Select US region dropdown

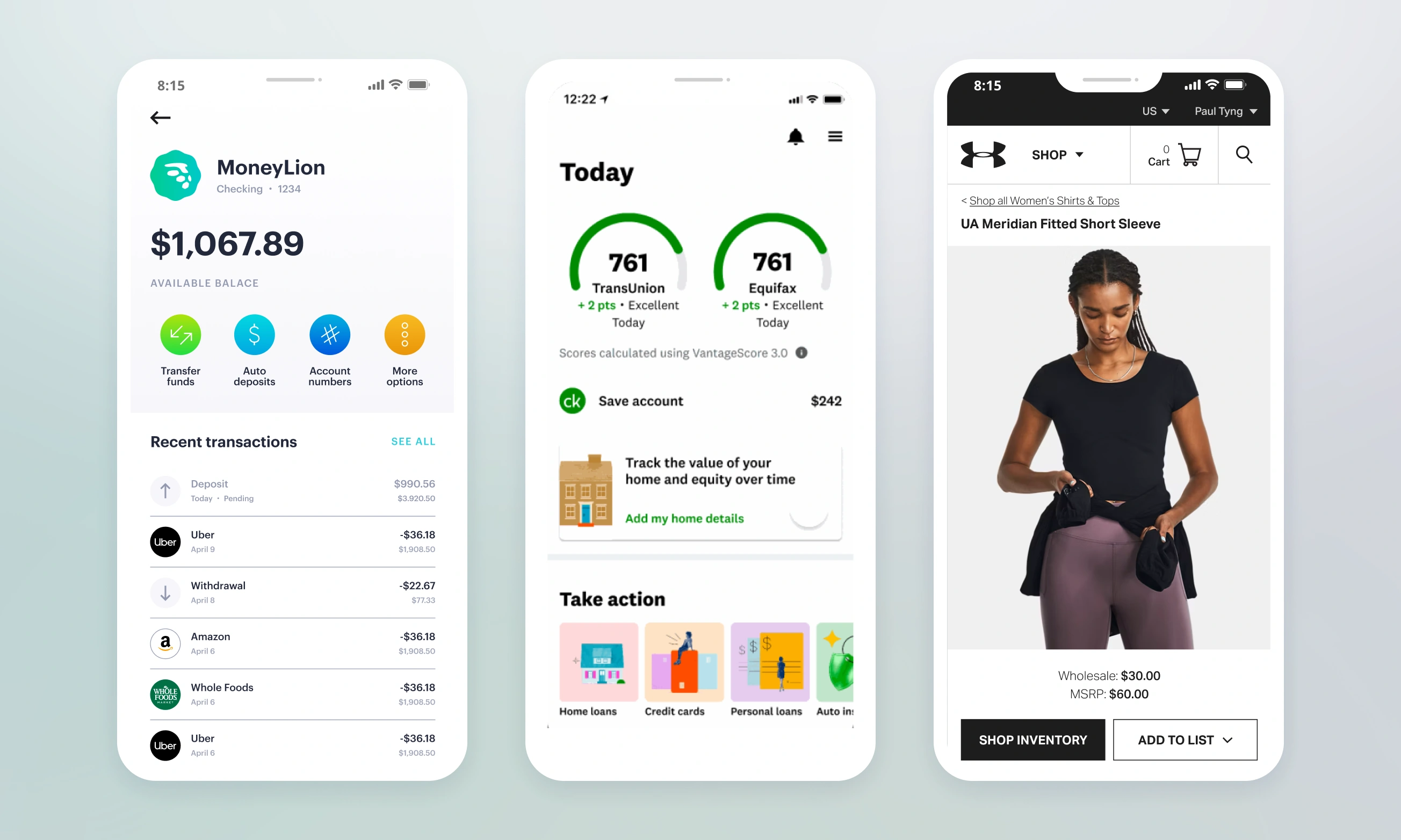[1153, 111]
